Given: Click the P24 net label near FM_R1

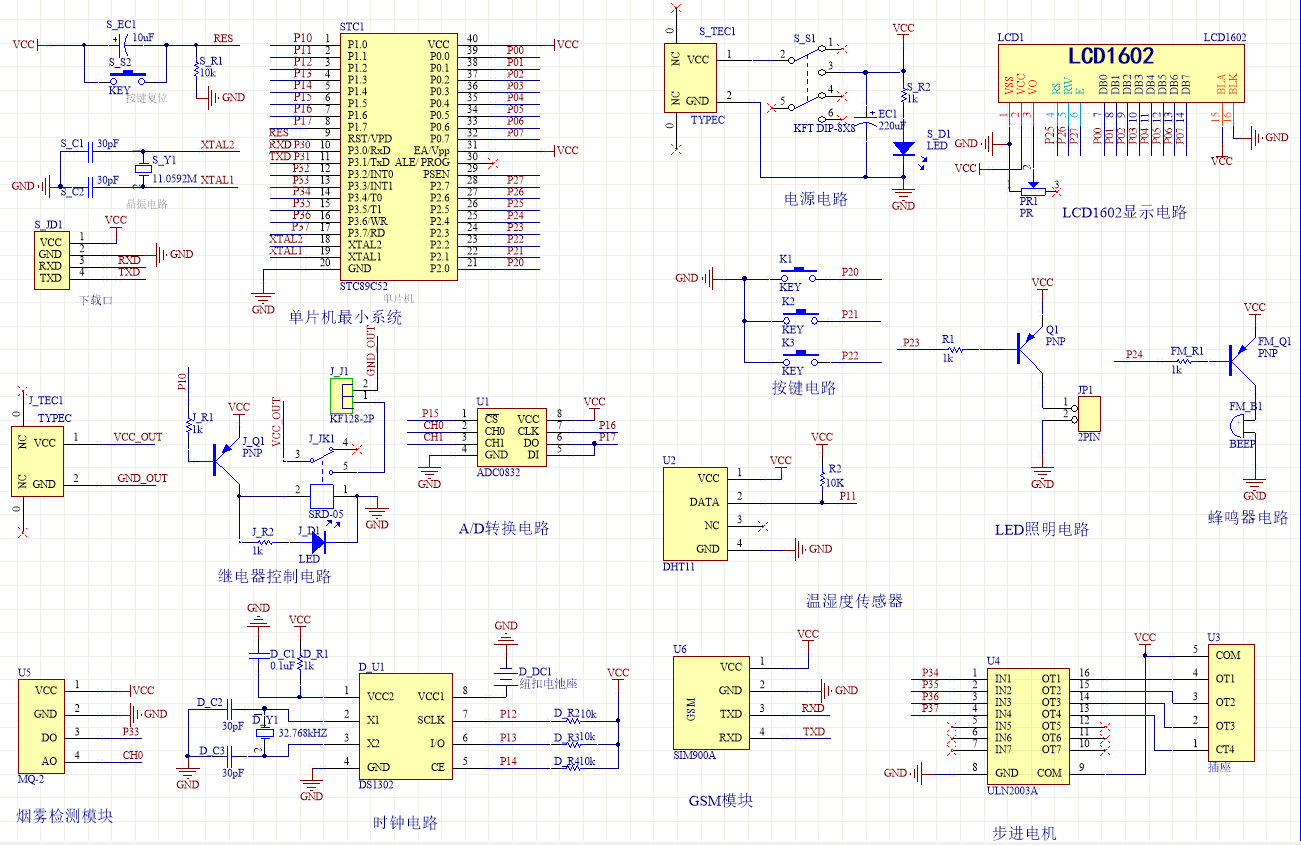Looking at the screenshot, I should point(1133,354).
